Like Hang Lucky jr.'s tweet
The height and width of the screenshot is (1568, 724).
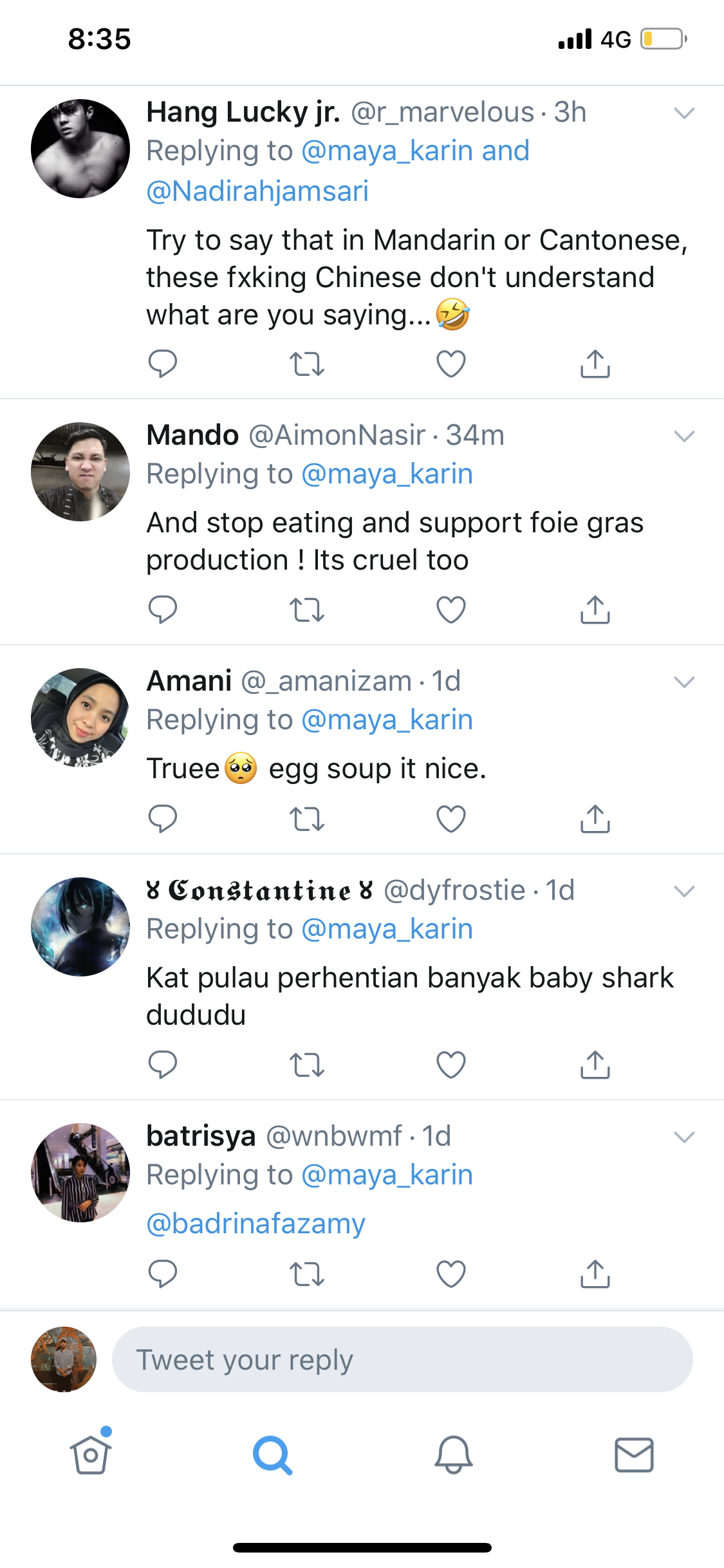click(450, 364)
